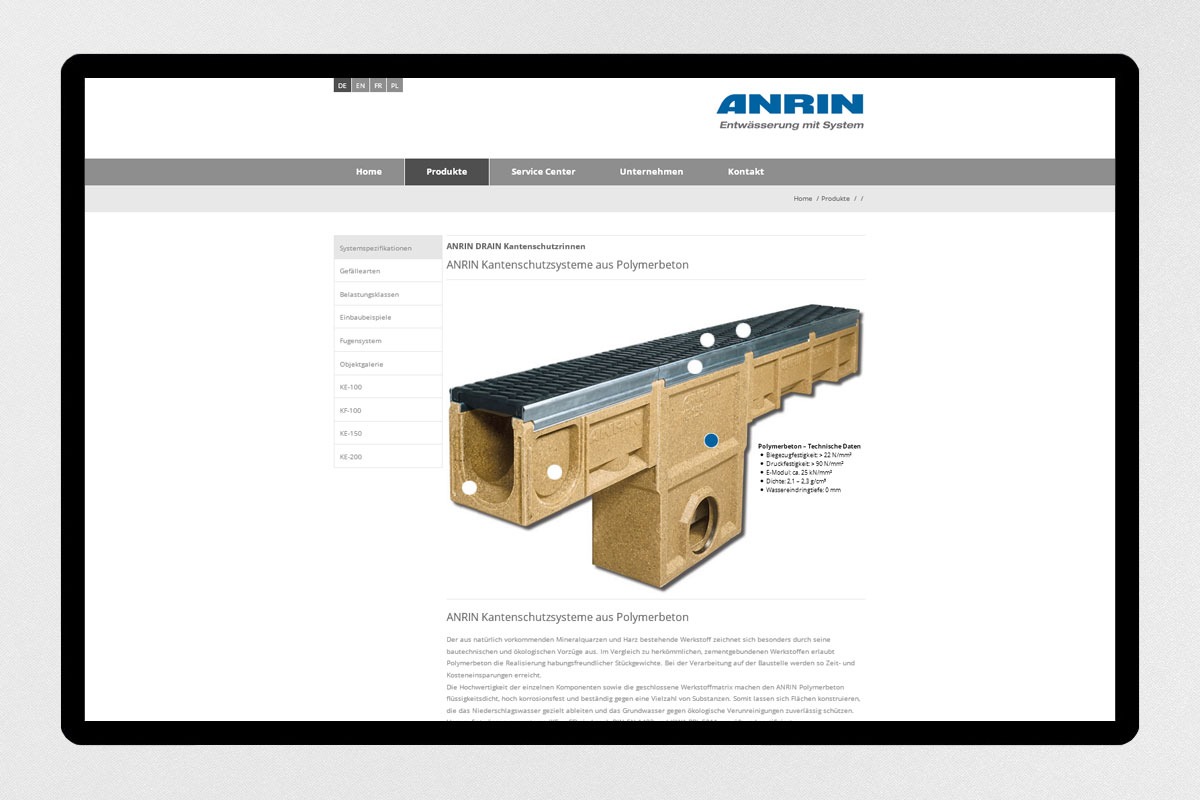Click the rightmost white hotspot on the grating
The height and width of the screenshot is (800, 1200).
pos(743,330)
